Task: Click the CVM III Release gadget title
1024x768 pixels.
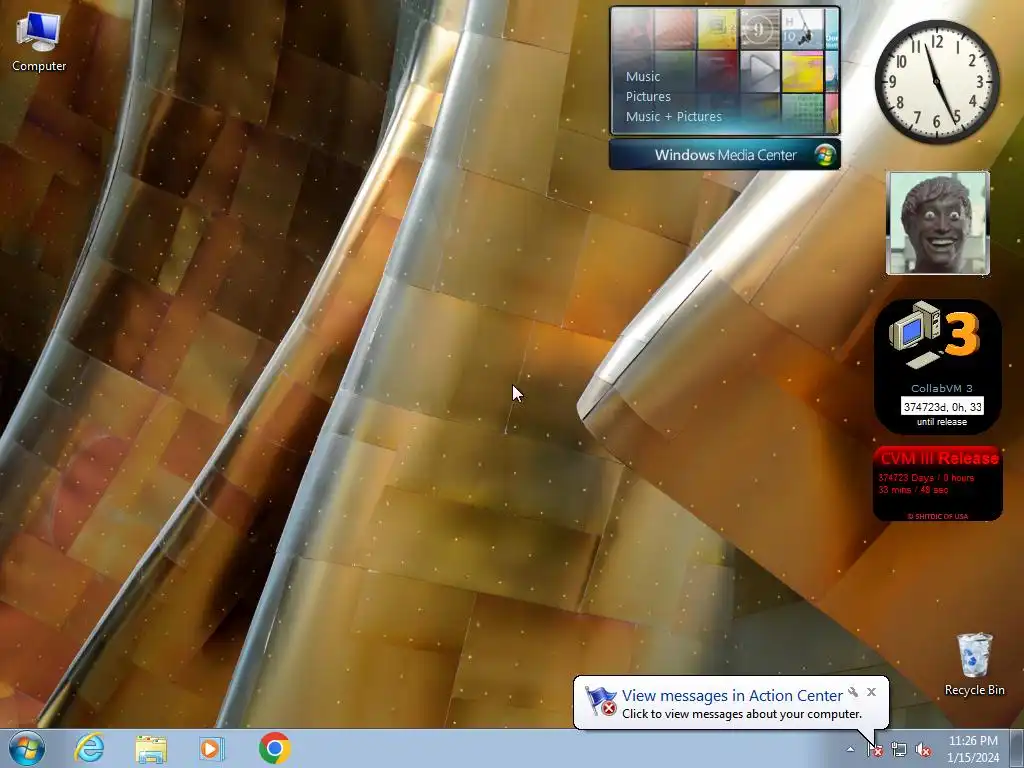Action: point(939,458)
